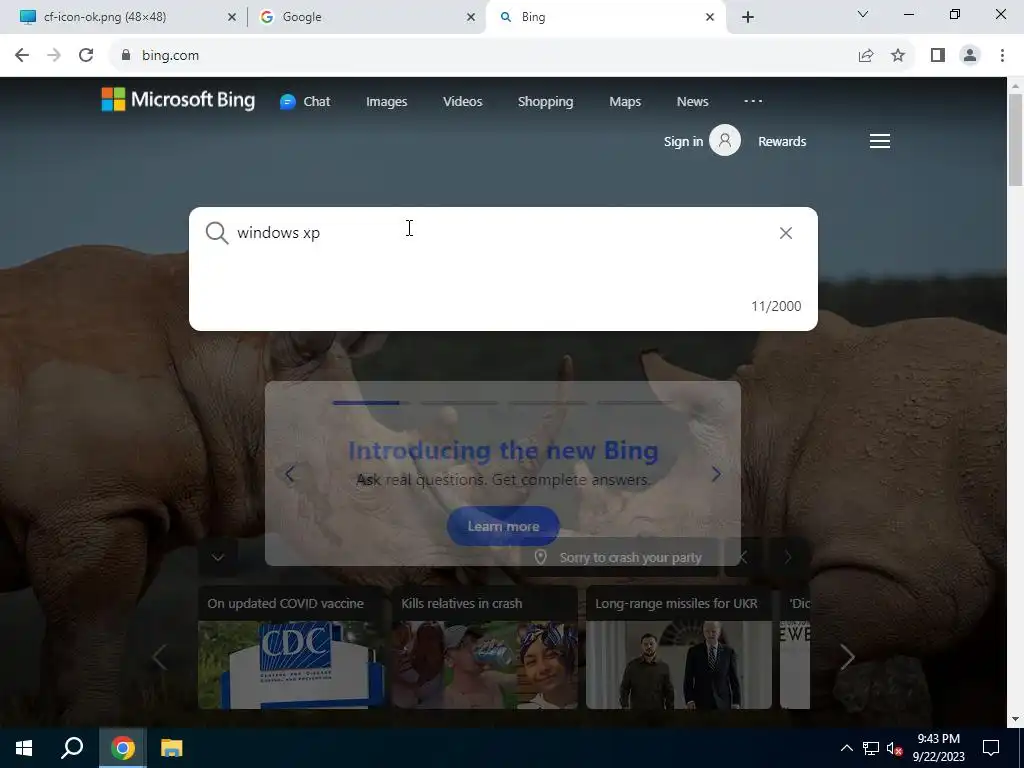Screen dimensions: 1024x768
Task: Open 'On updated COVID vaccine' story
Action: click(x=291, y=647)
